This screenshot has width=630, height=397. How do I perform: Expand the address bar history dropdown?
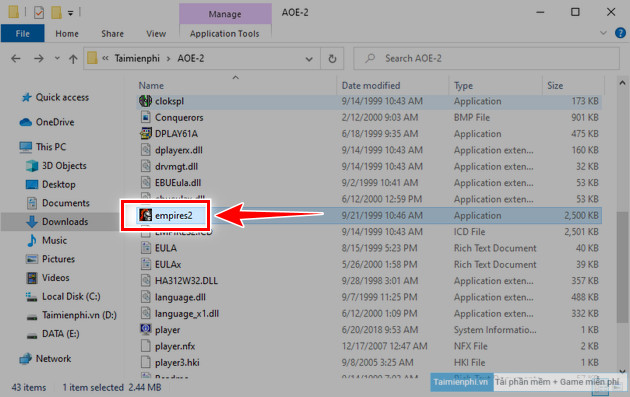[309, 59]
